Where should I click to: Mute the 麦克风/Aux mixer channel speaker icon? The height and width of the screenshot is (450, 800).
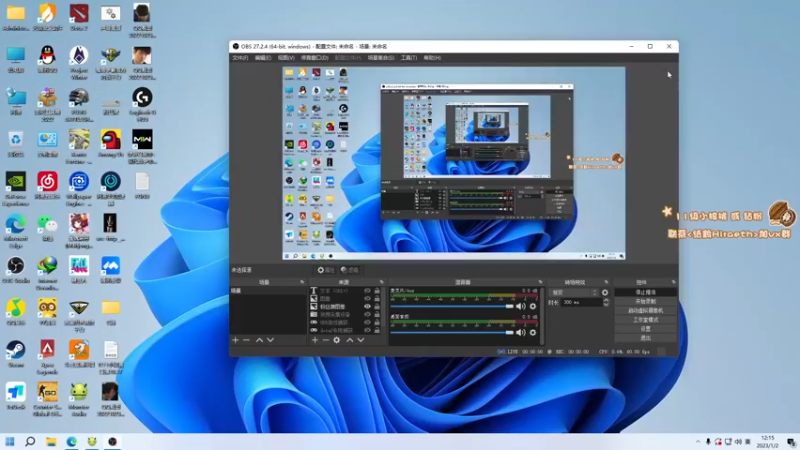click(520, 306)
